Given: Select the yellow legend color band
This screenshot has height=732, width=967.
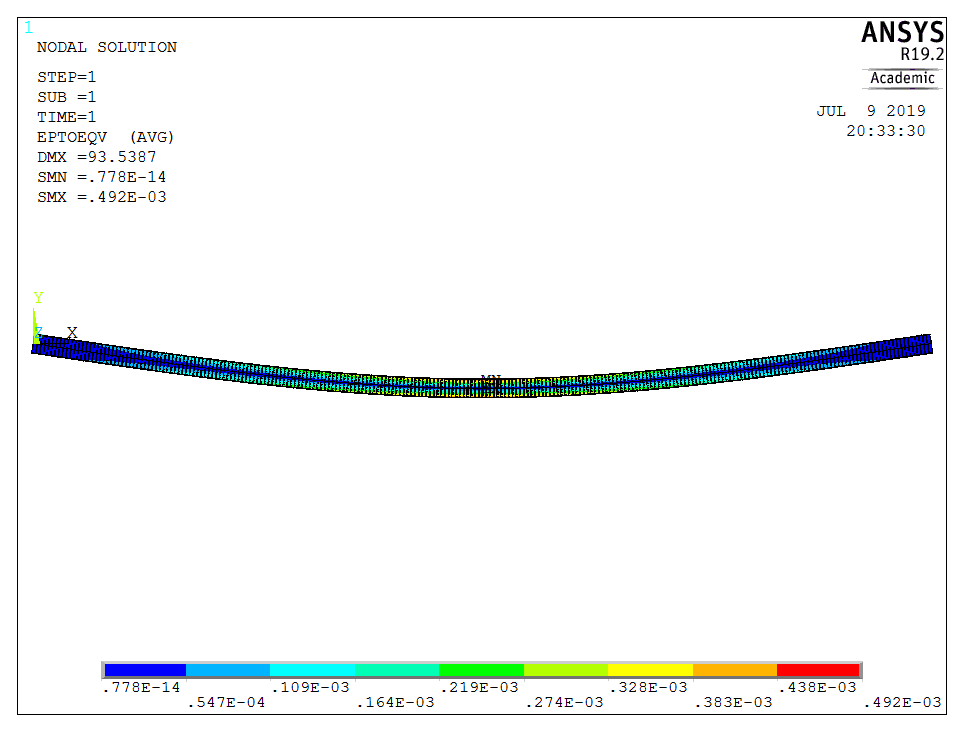Looking at the screenshot, I should (650, 669).
